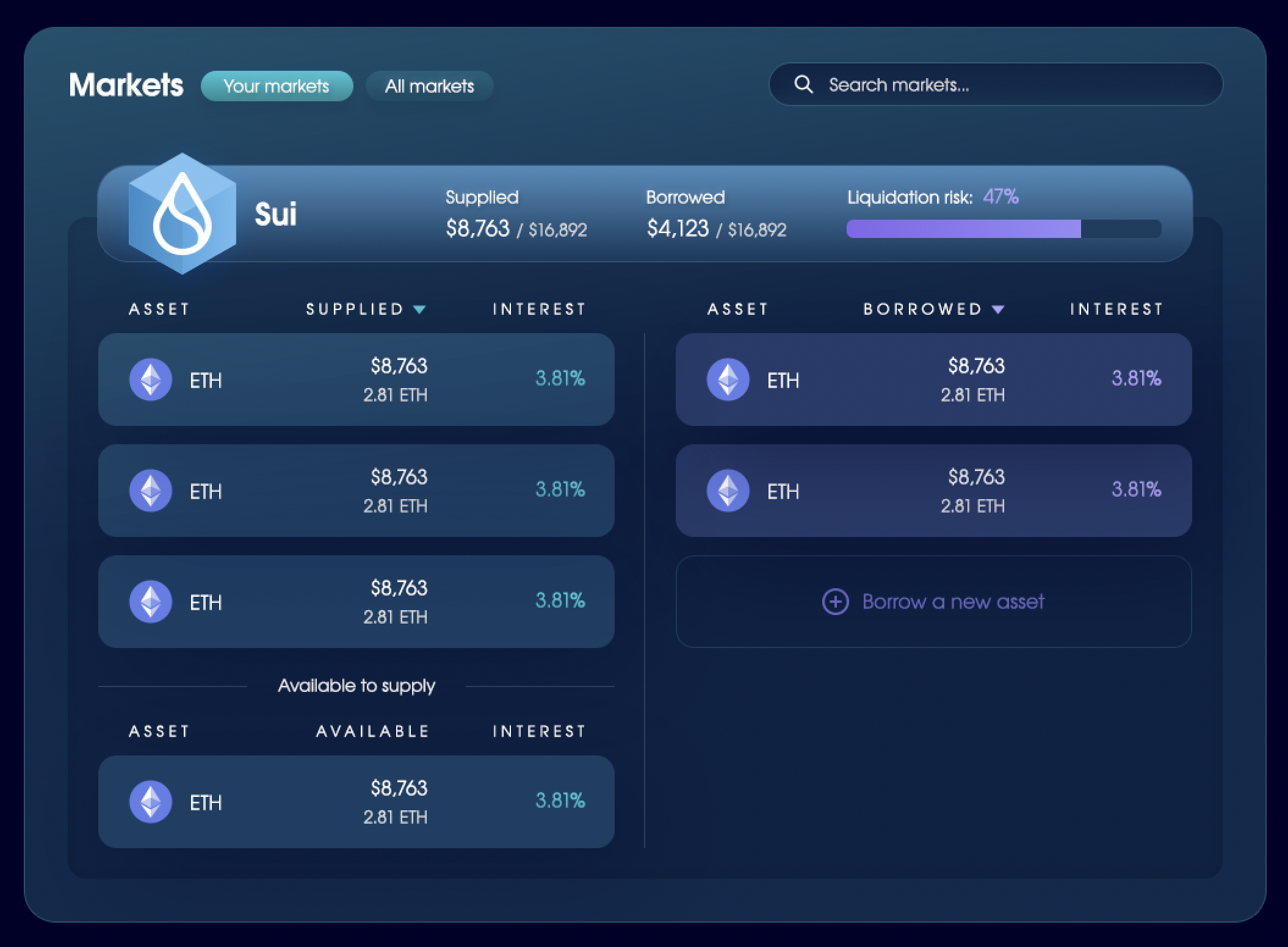Toggle sort arrow next to SUPPLIED header
1288x947 pixels.
419,309
